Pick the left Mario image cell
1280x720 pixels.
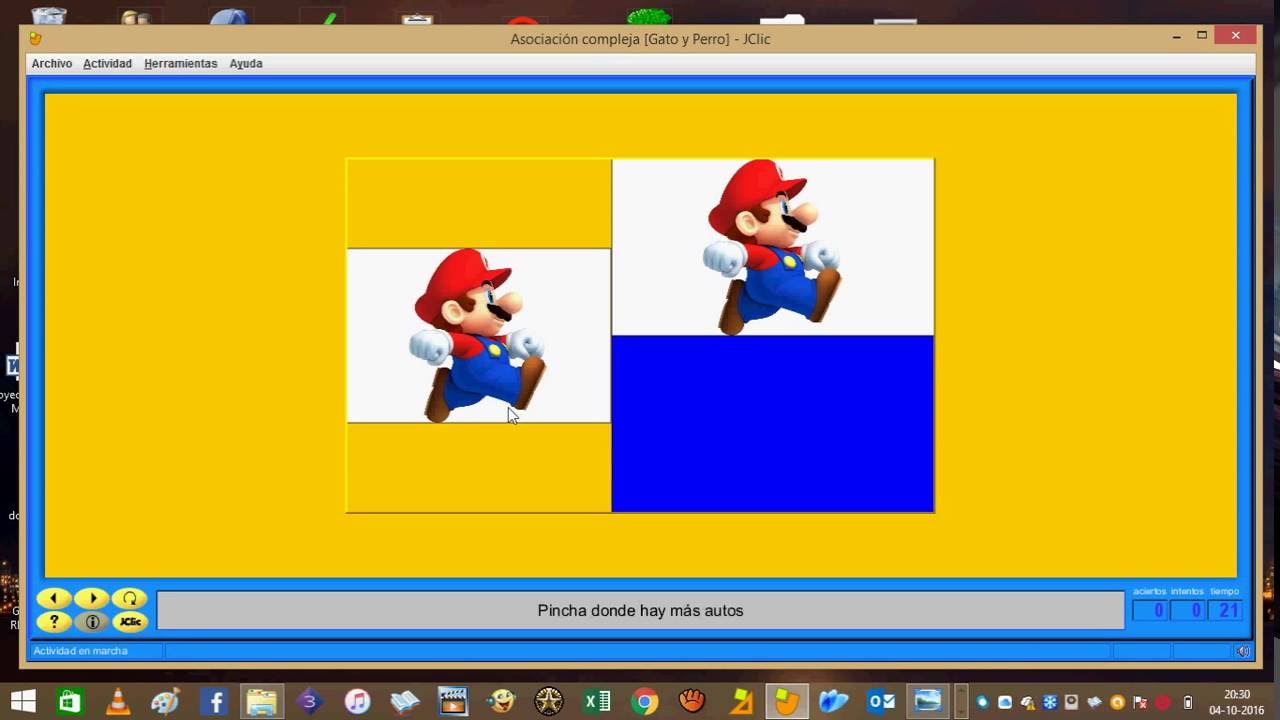pos(478,335)
